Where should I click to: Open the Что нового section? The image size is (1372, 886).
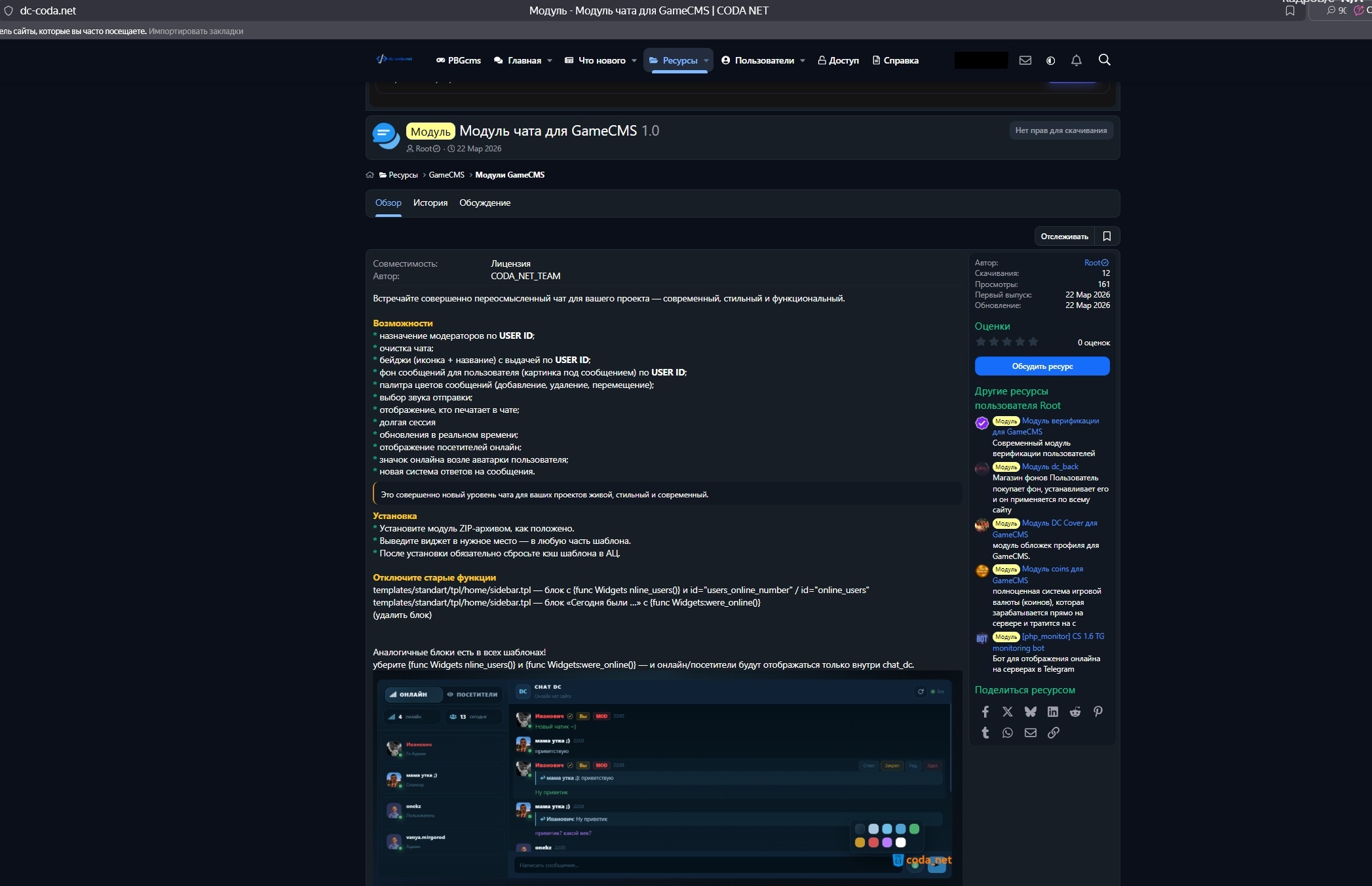coord(595,60)
